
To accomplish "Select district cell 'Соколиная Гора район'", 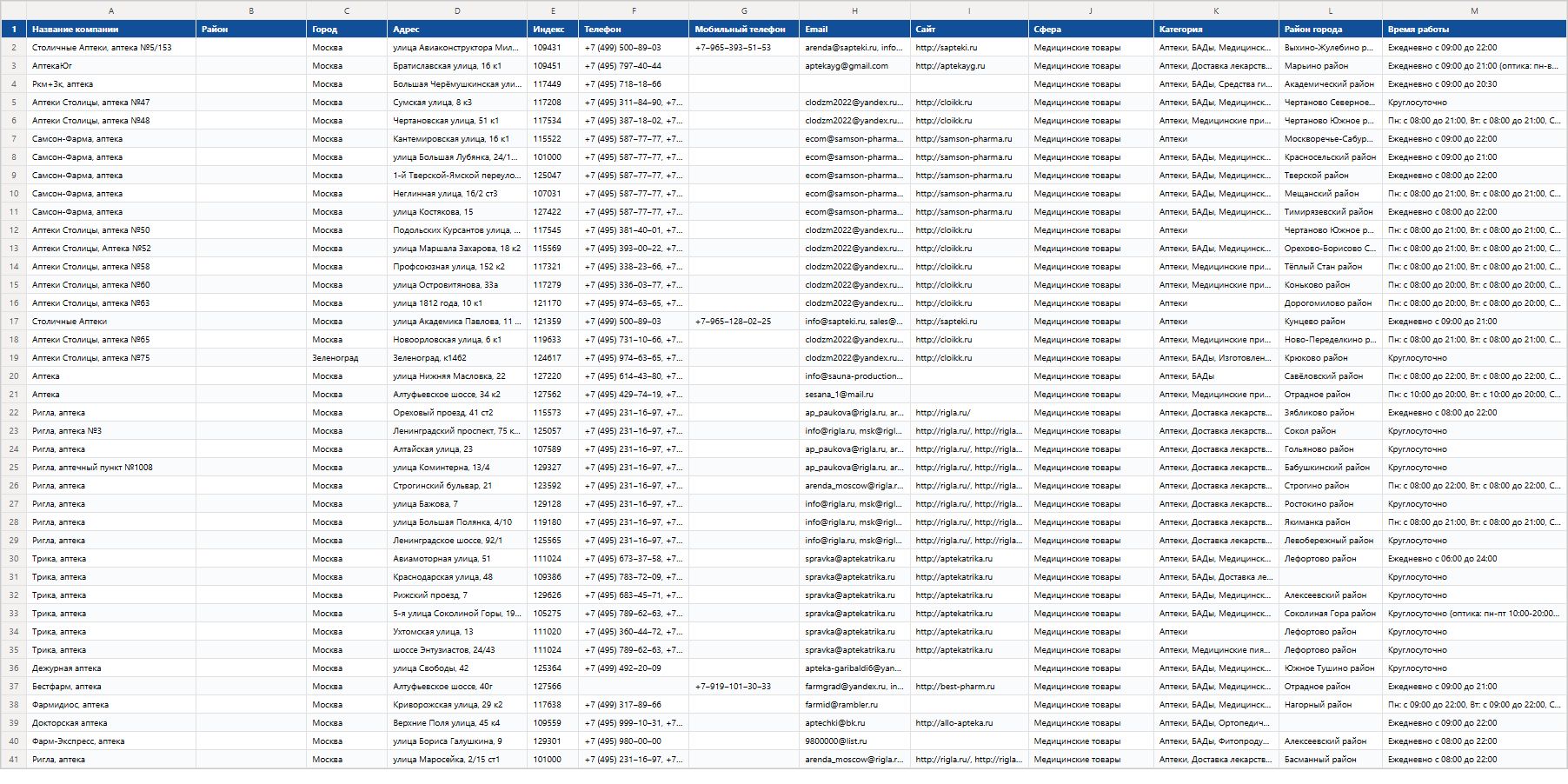I will 1331,614.
